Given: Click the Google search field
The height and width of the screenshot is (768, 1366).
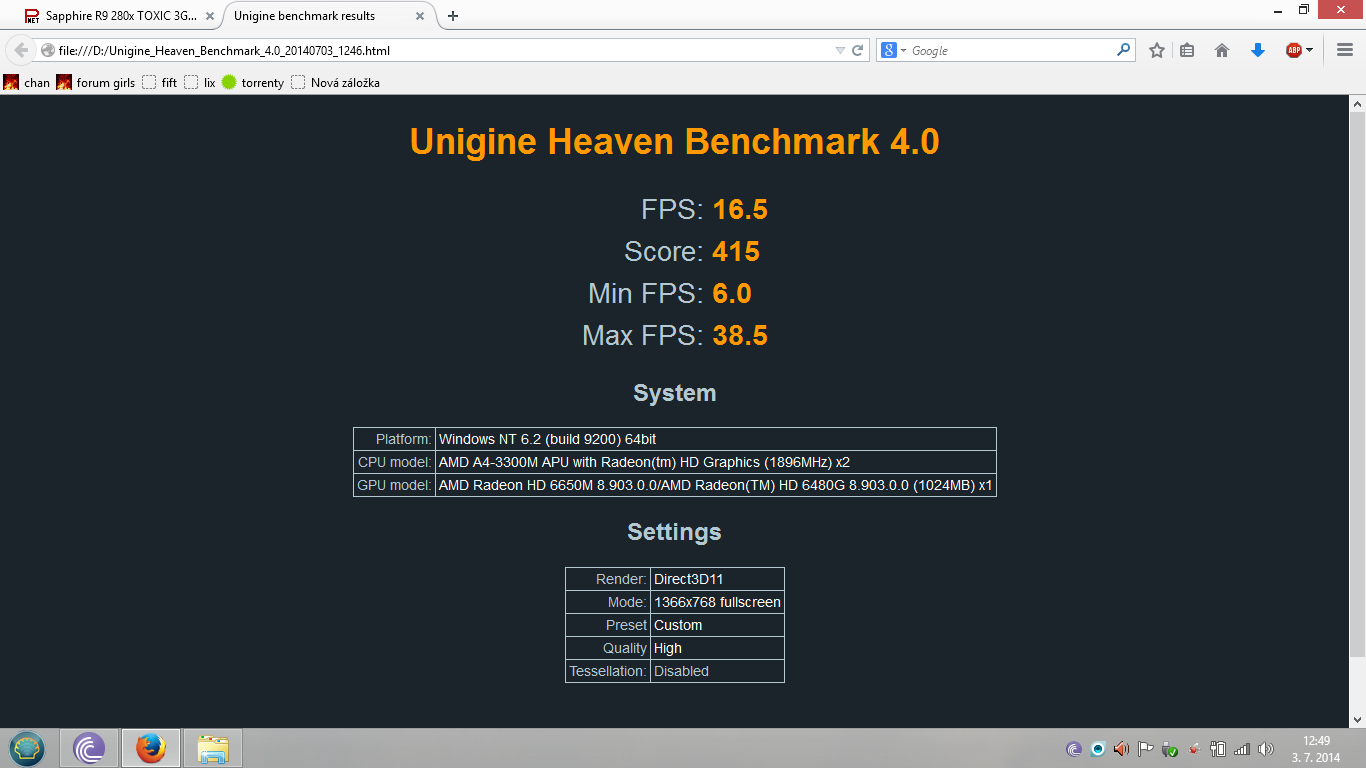Looking at the screenshot, I should [x=1010, y=50].
